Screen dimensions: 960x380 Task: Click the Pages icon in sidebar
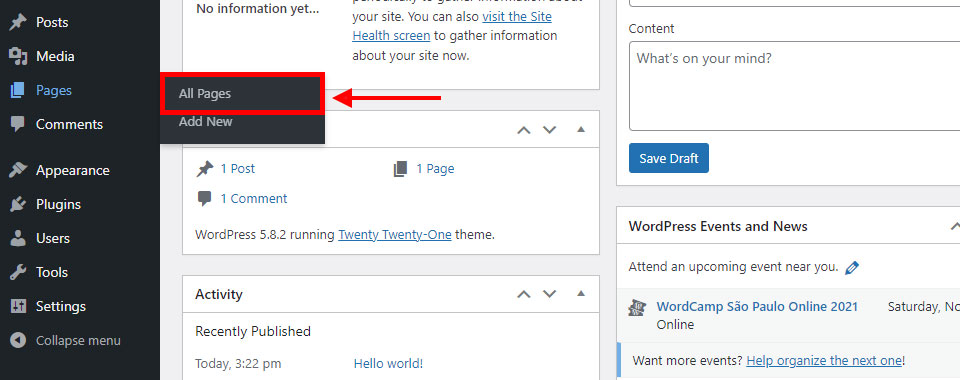coord(18,91)
